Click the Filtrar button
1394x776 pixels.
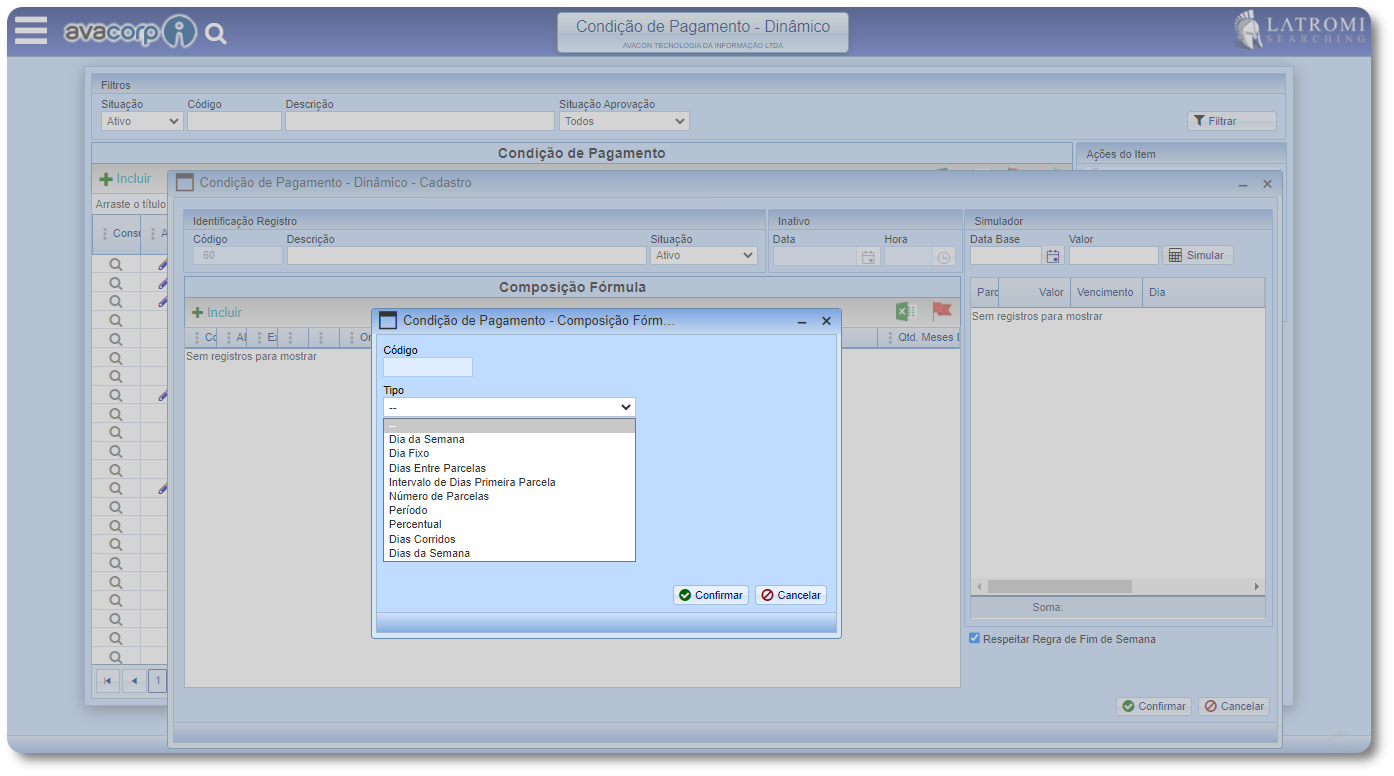pyautogui.click(x=1230, y=121)
